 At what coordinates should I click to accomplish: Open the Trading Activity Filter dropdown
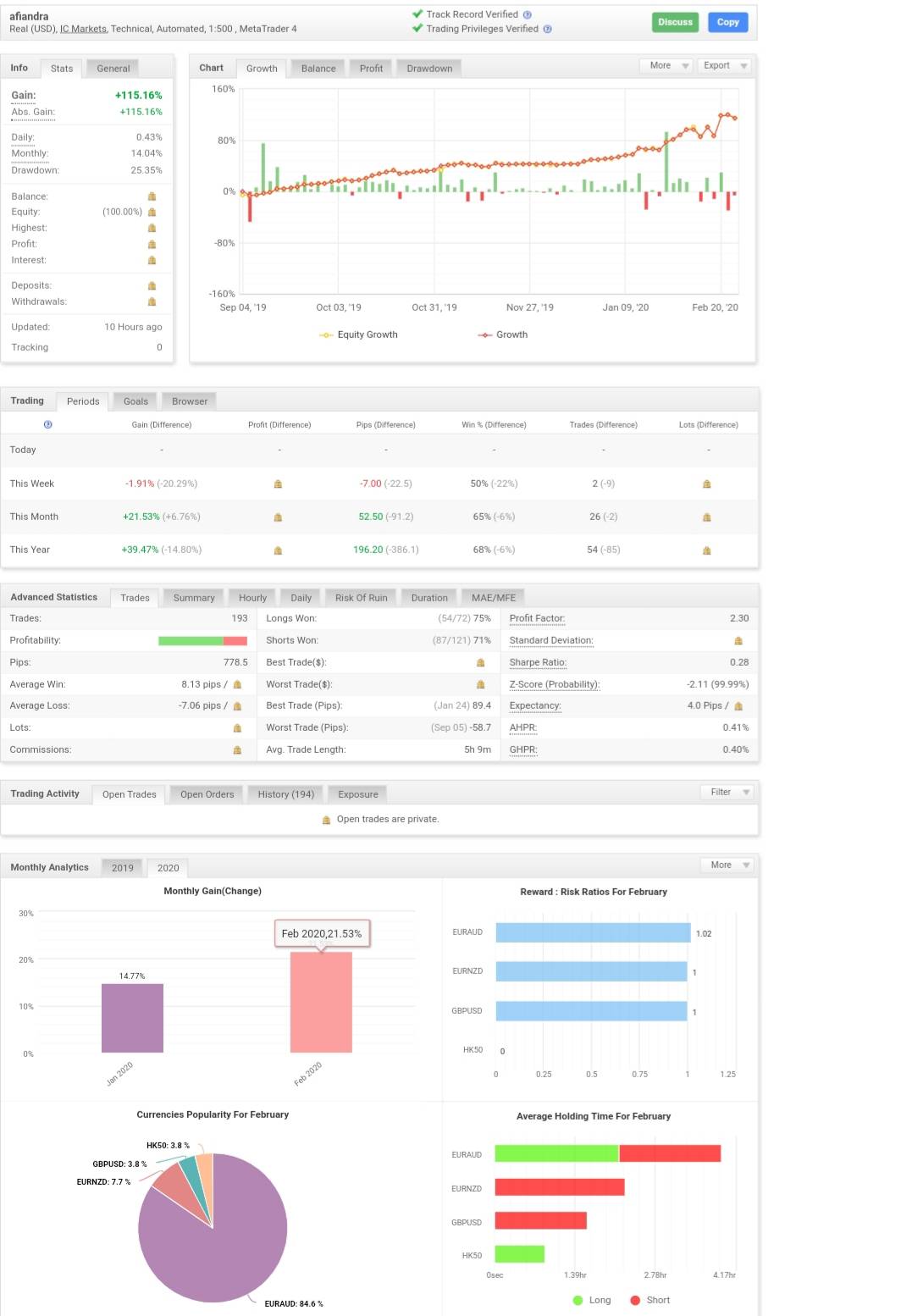[x=727, y=792]
